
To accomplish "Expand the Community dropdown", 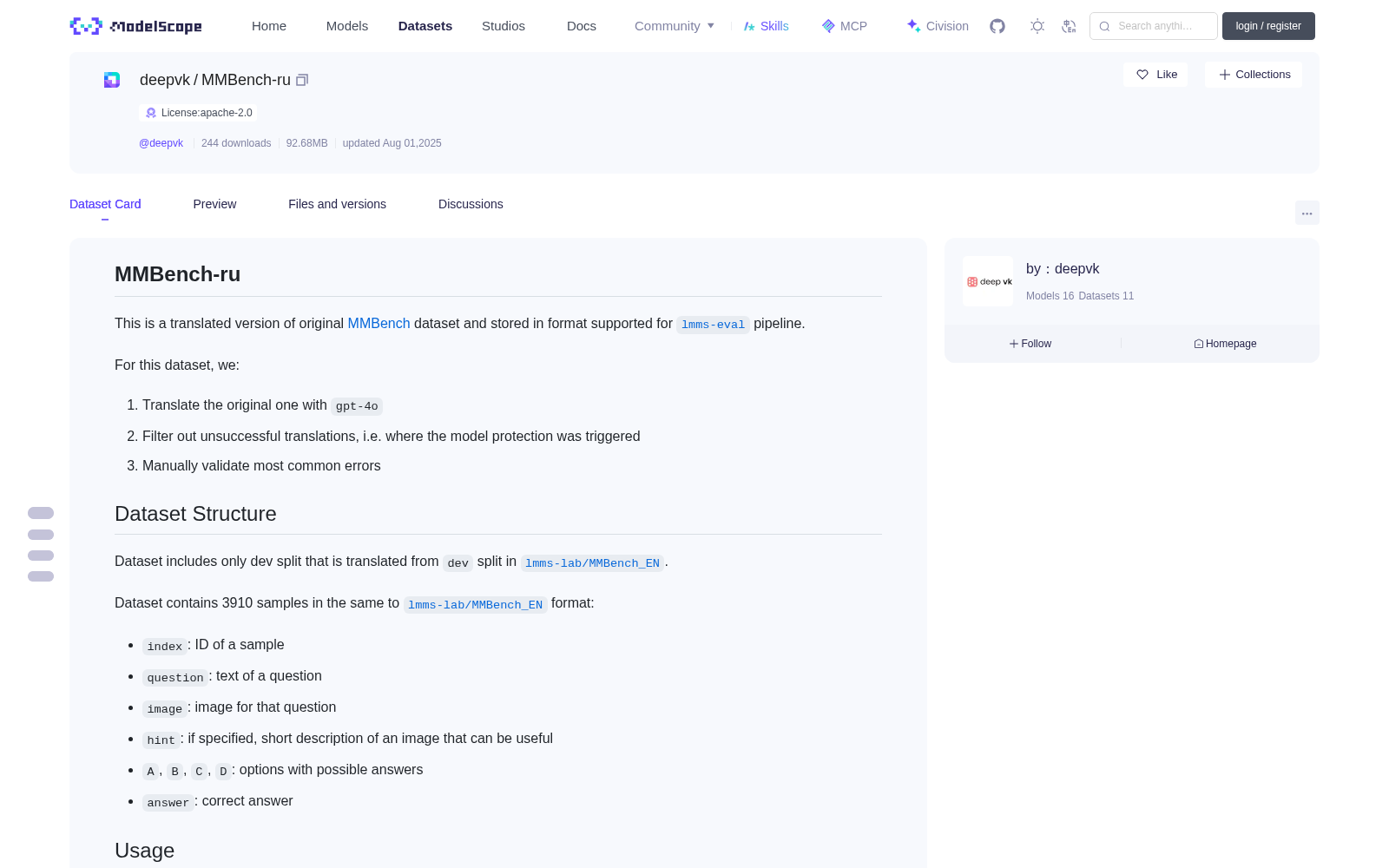I will click(675, 26).
